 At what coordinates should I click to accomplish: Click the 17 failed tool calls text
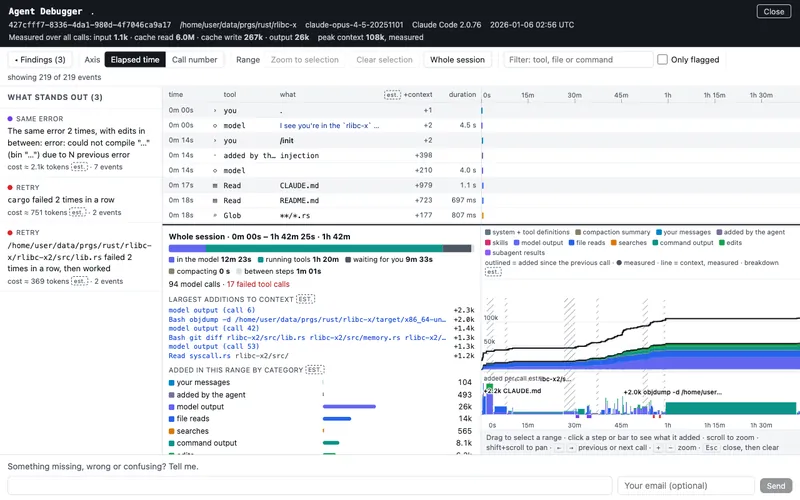click(x=258, y=284)
